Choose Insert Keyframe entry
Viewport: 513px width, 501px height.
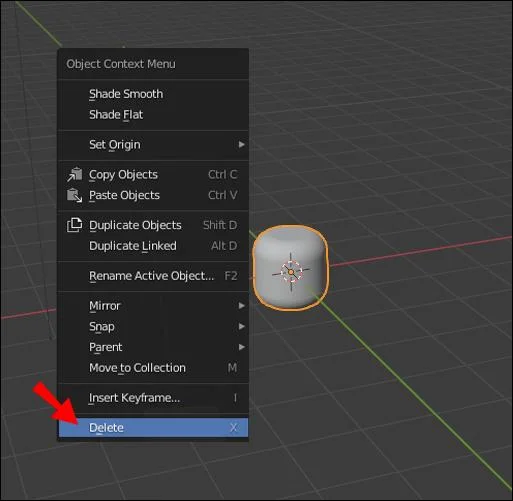tap(153, 398)
